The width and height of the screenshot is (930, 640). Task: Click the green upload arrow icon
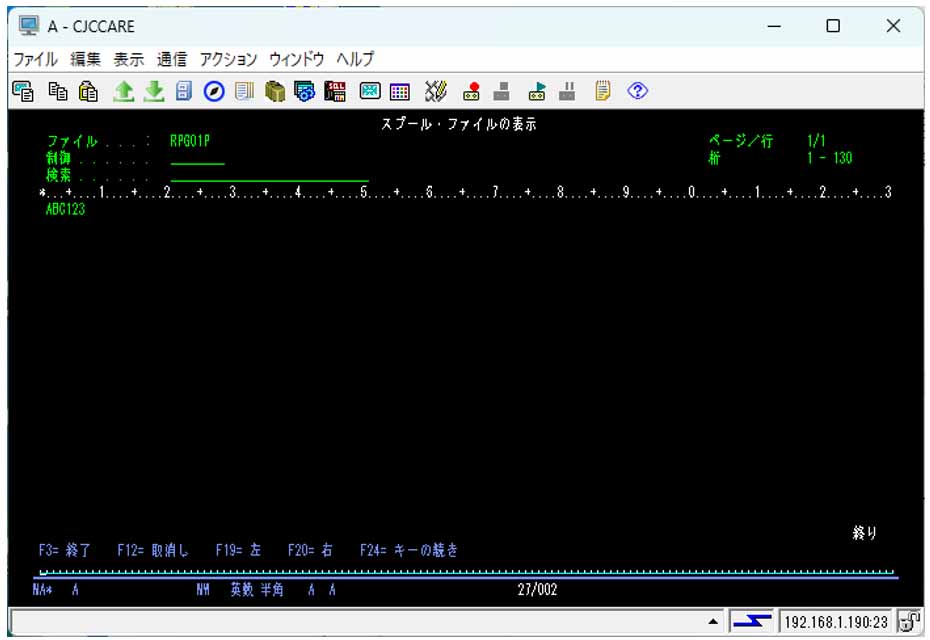122,92
